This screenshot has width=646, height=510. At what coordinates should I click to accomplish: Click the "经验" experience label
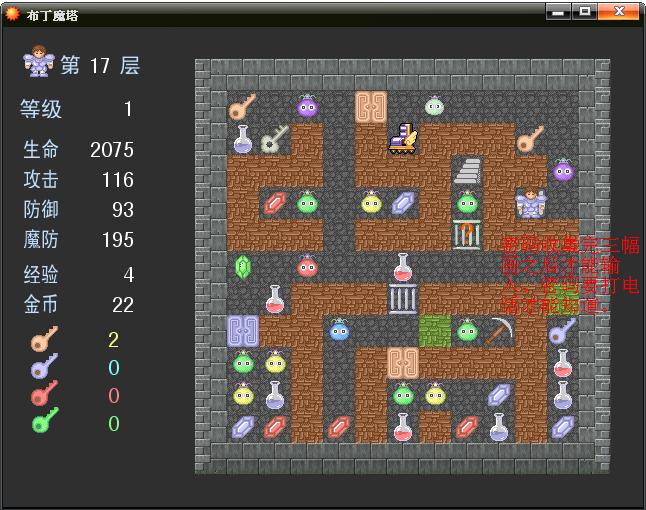coord(41,274)
